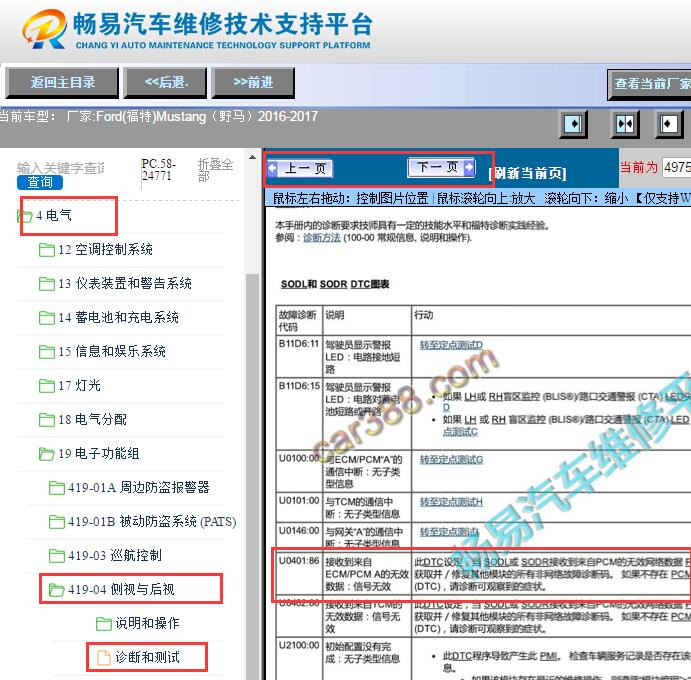
Task: Click folder icon beside 说明和操作
Action: tap(104, 624)
